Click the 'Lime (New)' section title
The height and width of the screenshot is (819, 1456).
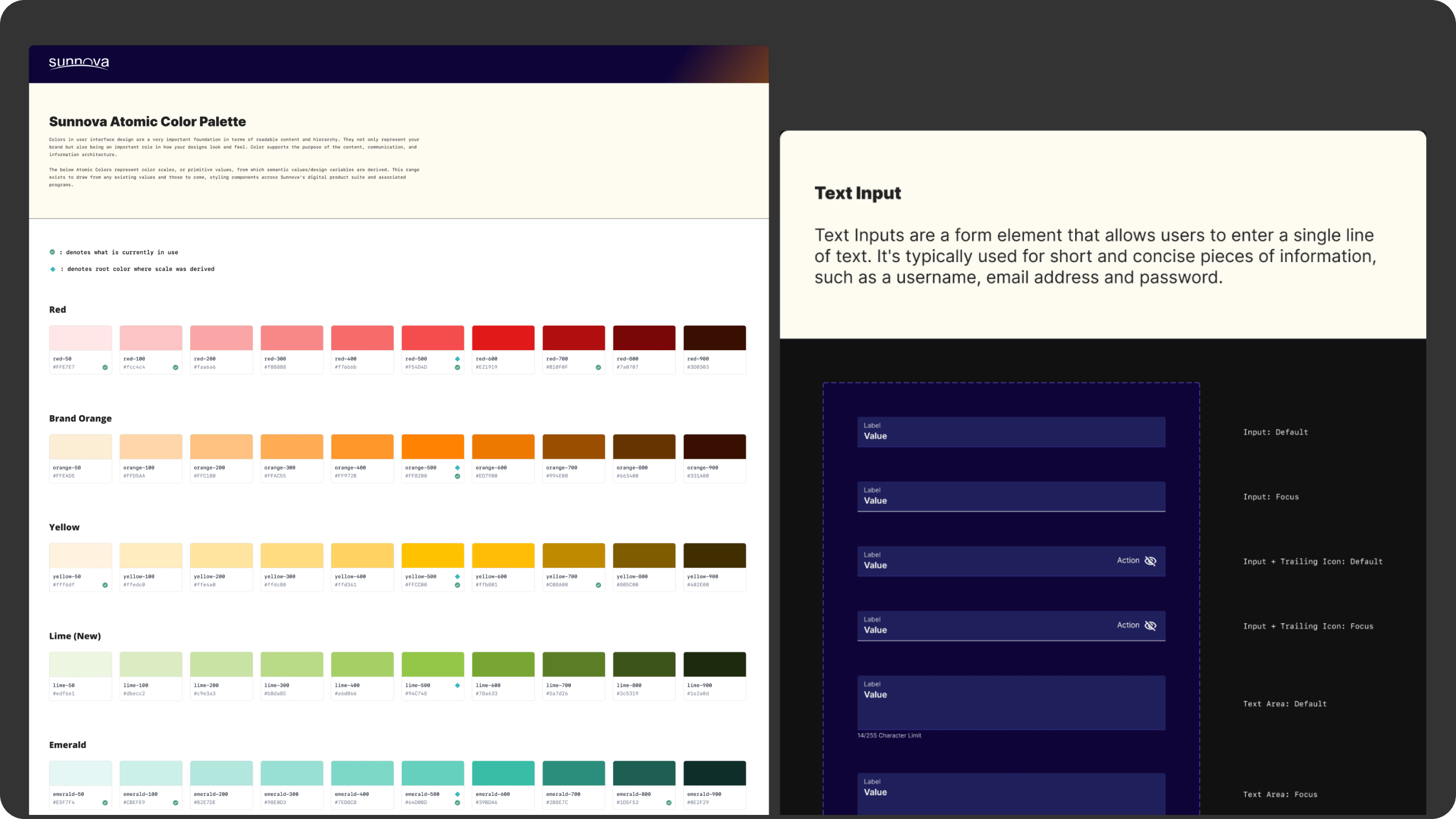tap(75, 636)
